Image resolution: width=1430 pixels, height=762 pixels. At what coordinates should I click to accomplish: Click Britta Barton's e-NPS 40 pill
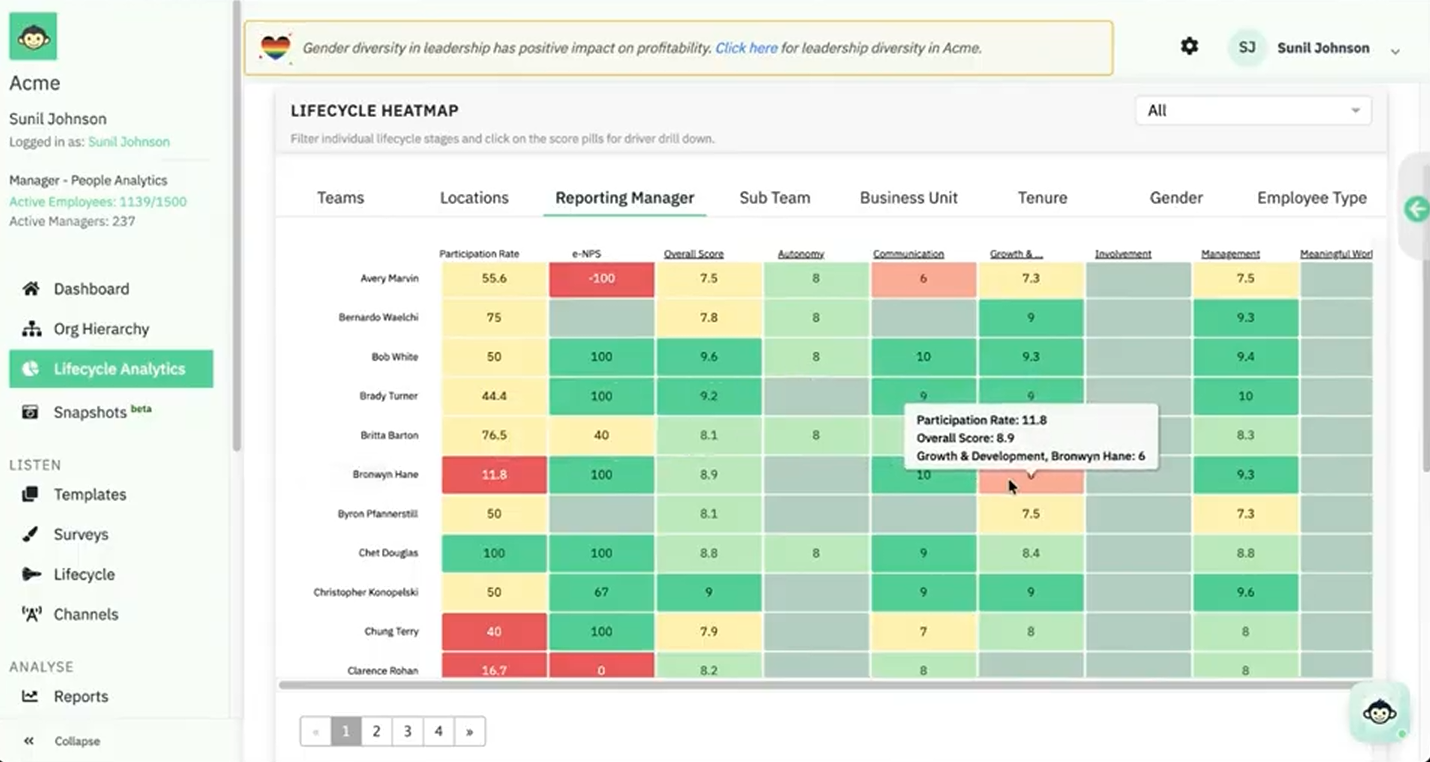click(x=601, y=436)
